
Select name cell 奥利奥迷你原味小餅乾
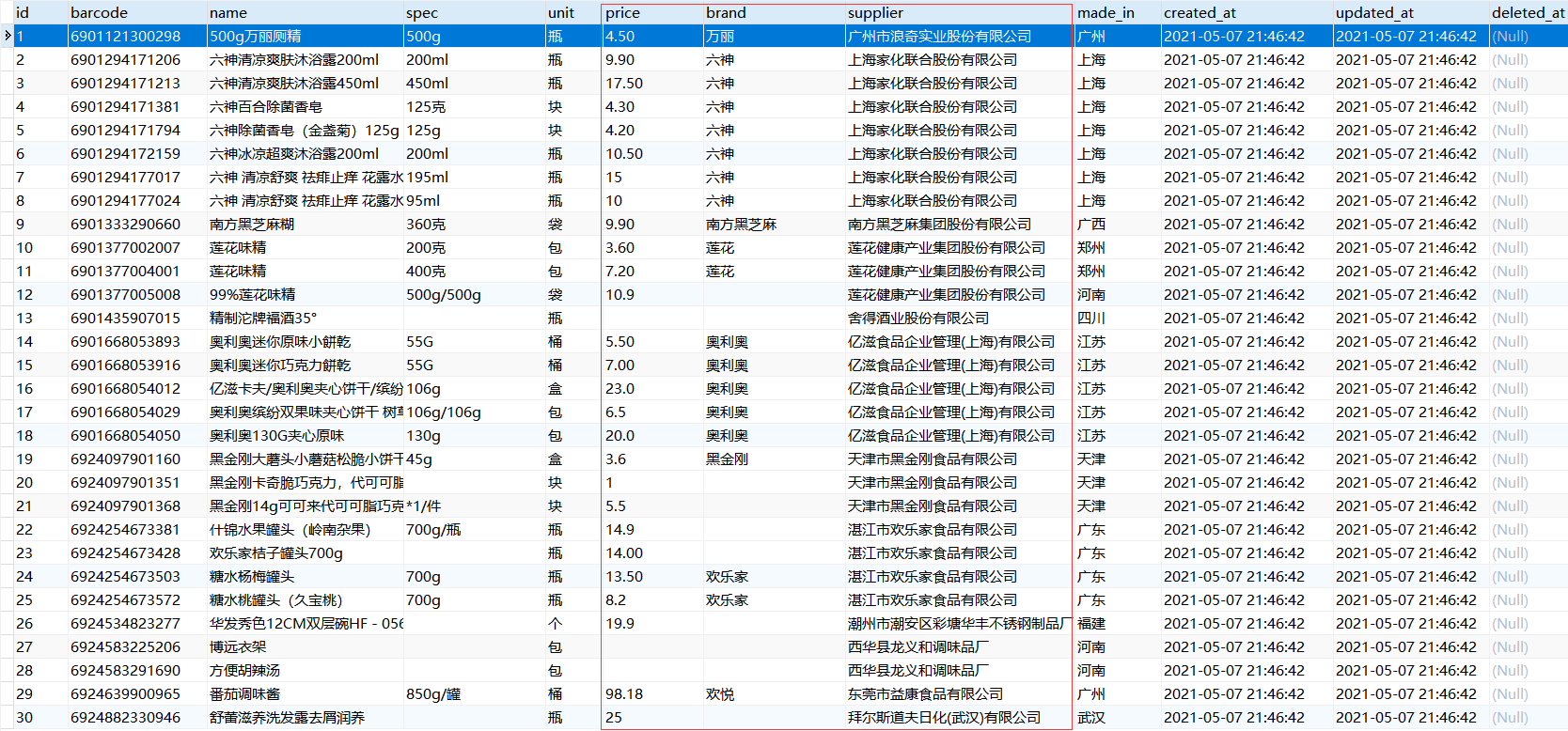coord(306,341)
